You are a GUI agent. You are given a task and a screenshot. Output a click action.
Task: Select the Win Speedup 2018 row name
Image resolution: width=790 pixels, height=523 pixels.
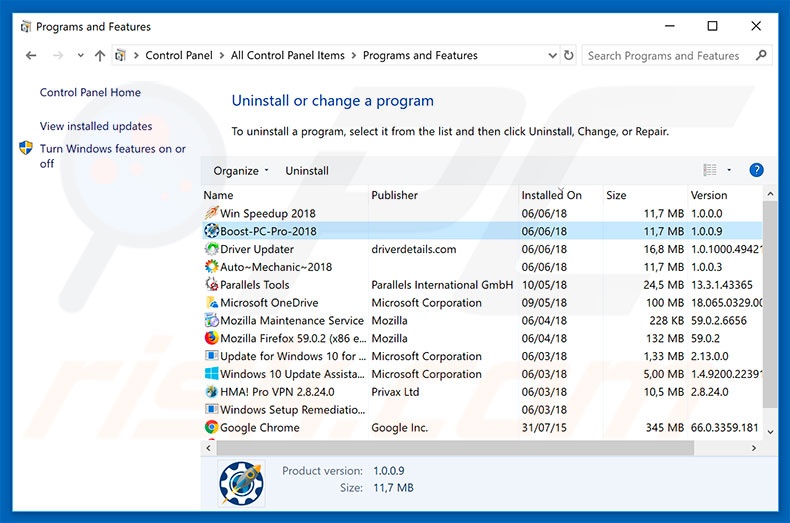click(x=268, y=213)
